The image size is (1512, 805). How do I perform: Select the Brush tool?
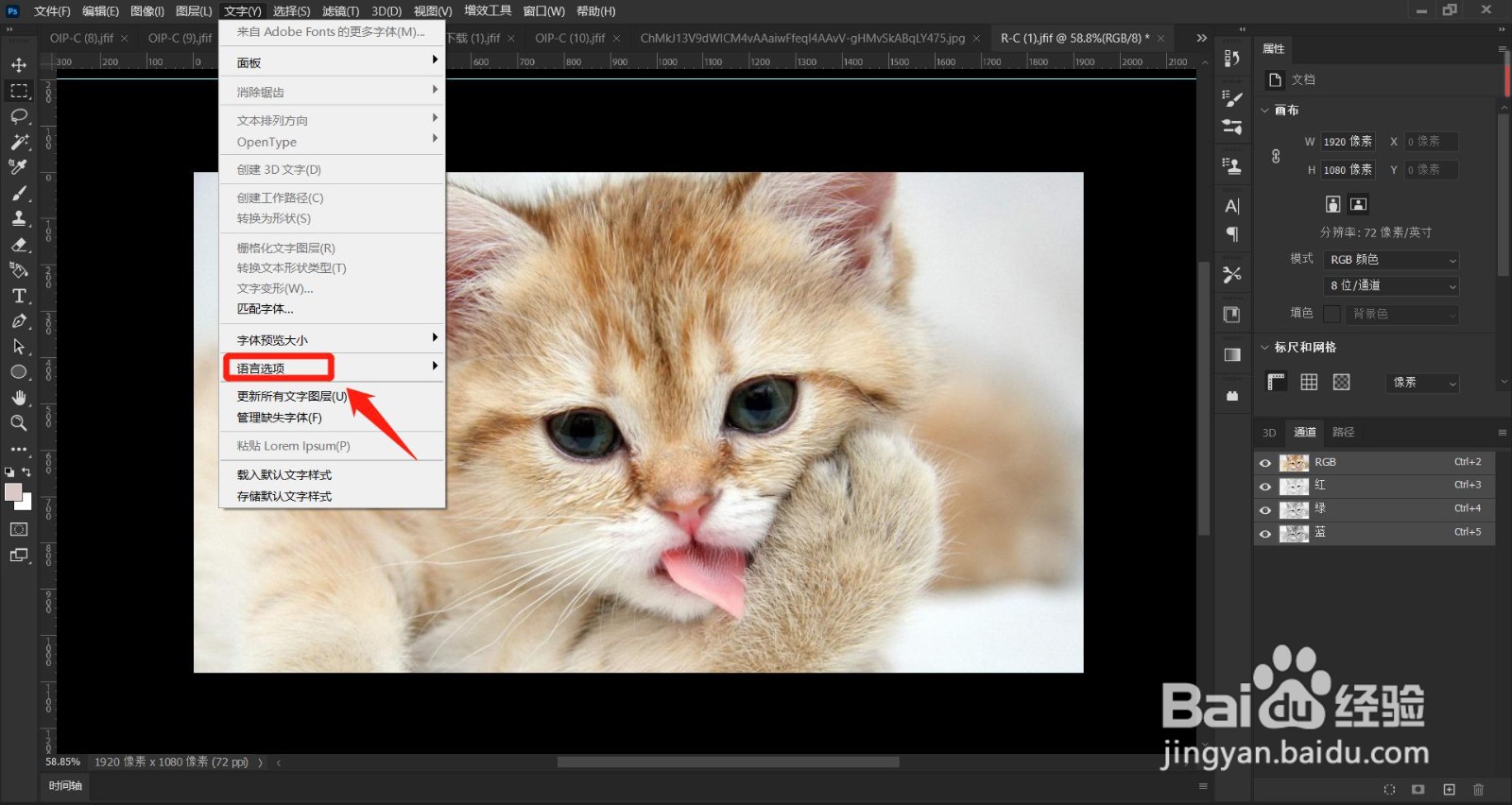point(19,193)
